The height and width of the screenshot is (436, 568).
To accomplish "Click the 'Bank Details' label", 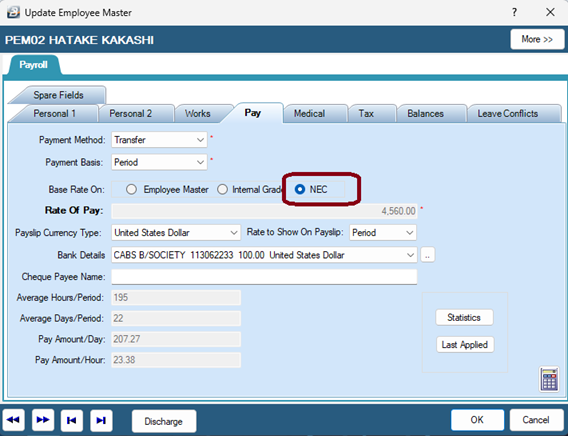I will [81, 255].
